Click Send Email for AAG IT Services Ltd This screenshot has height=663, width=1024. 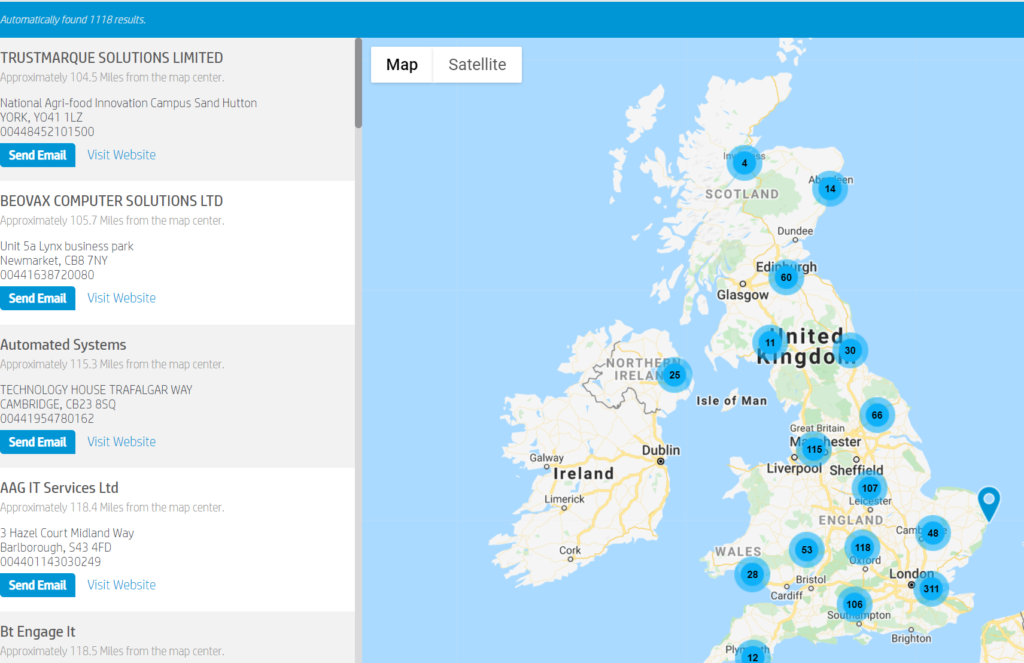pyautogui.click(x=37, y=584)
